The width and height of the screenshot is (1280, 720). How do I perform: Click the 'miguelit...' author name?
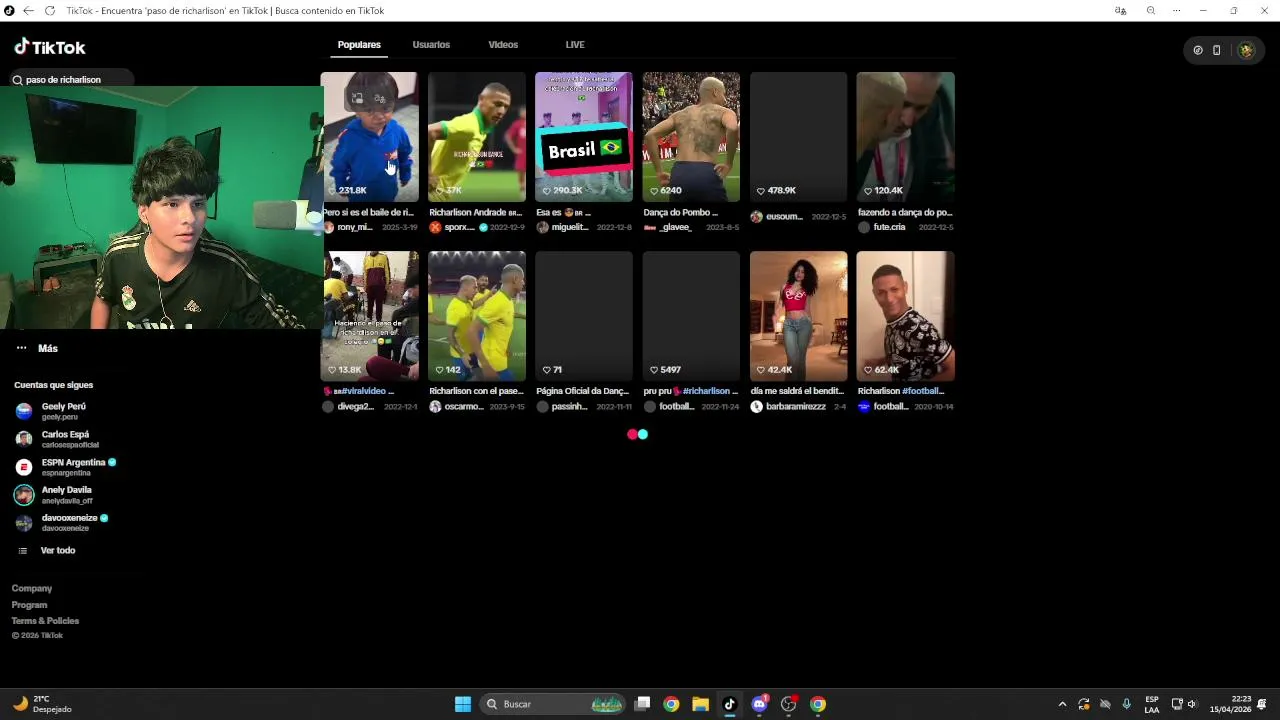pos(570,228)
